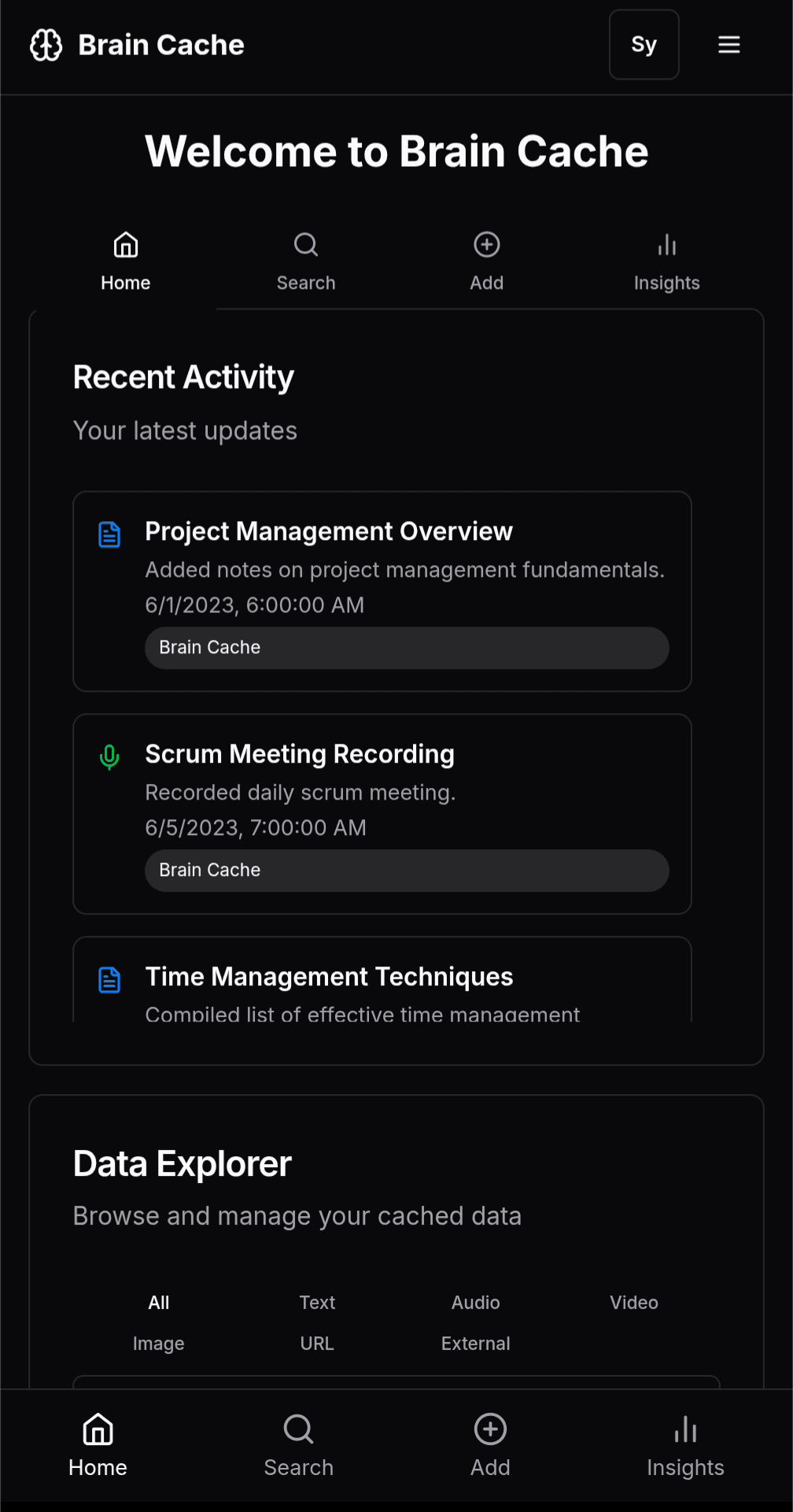Click the document icon beside Project Management Overview

[x=109, y=534]
